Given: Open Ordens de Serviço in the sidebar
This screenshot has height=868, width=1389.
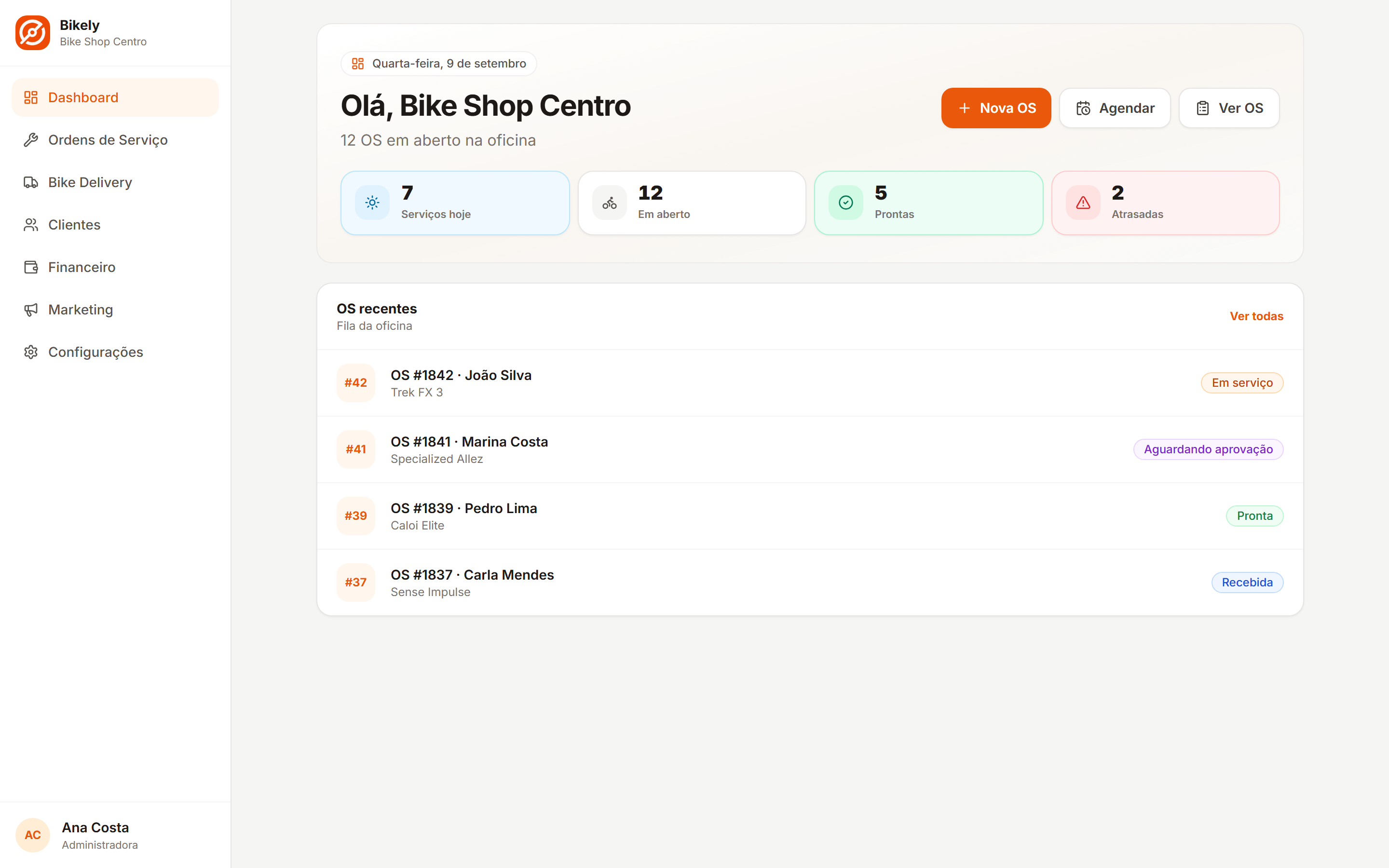Looking at the screenshot, I should (115, 140).
